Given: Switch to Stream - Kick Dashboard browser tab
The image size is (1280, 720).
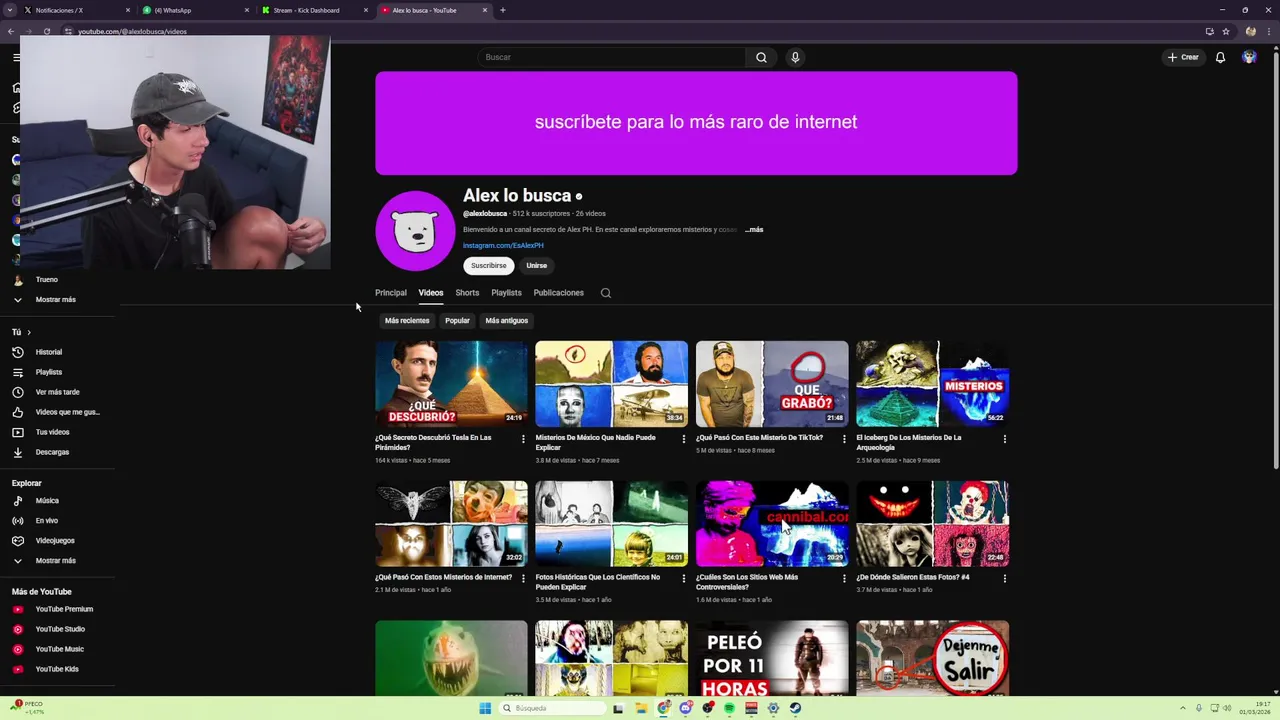Looking at the screenshot, I should coord(314,10).
